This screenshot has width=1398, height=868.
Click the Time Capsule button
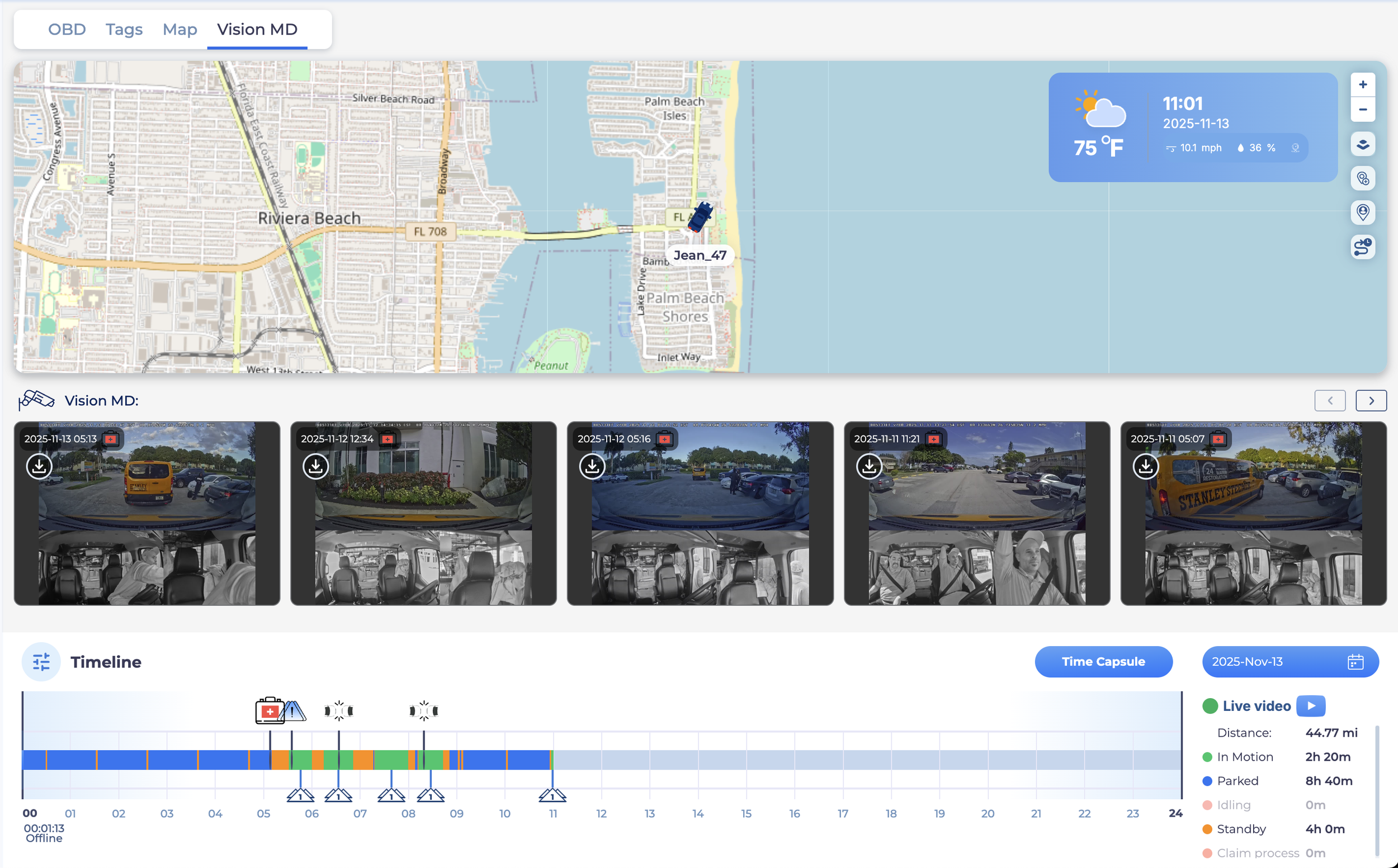tap(1103, 662)
